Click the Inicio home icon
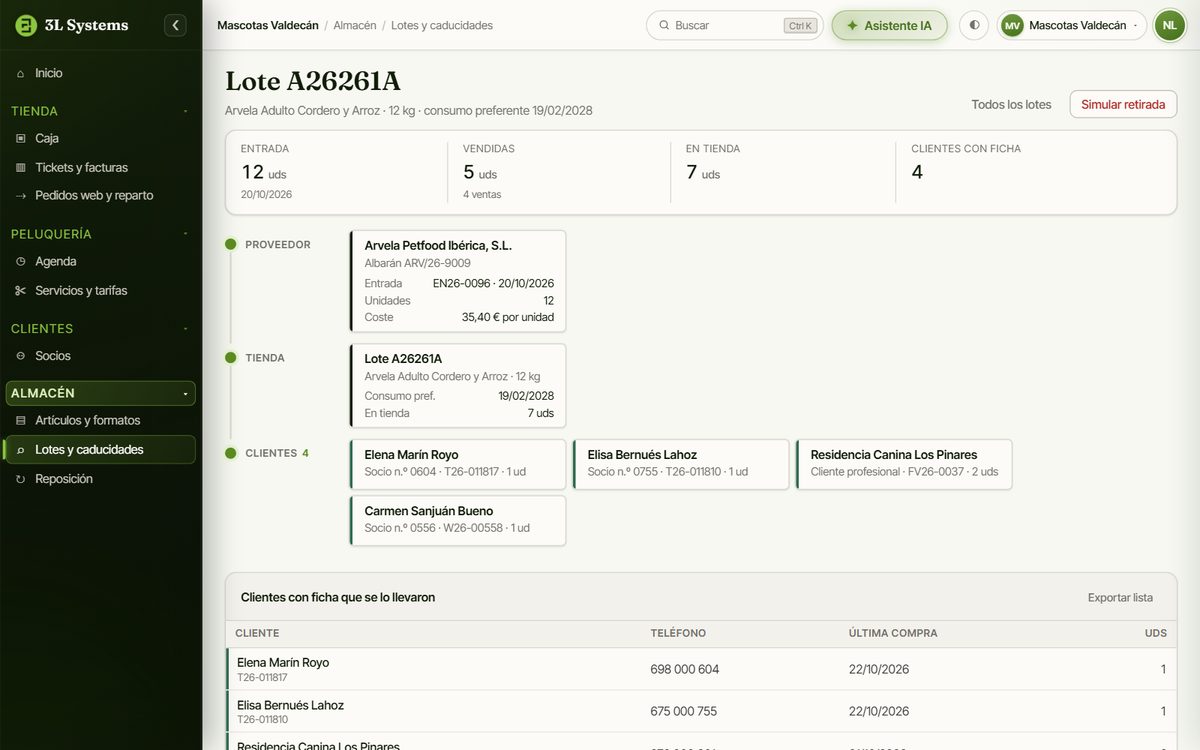This screenshot has width=1200, height=750. pyautogui.click(x=21, y=73)
